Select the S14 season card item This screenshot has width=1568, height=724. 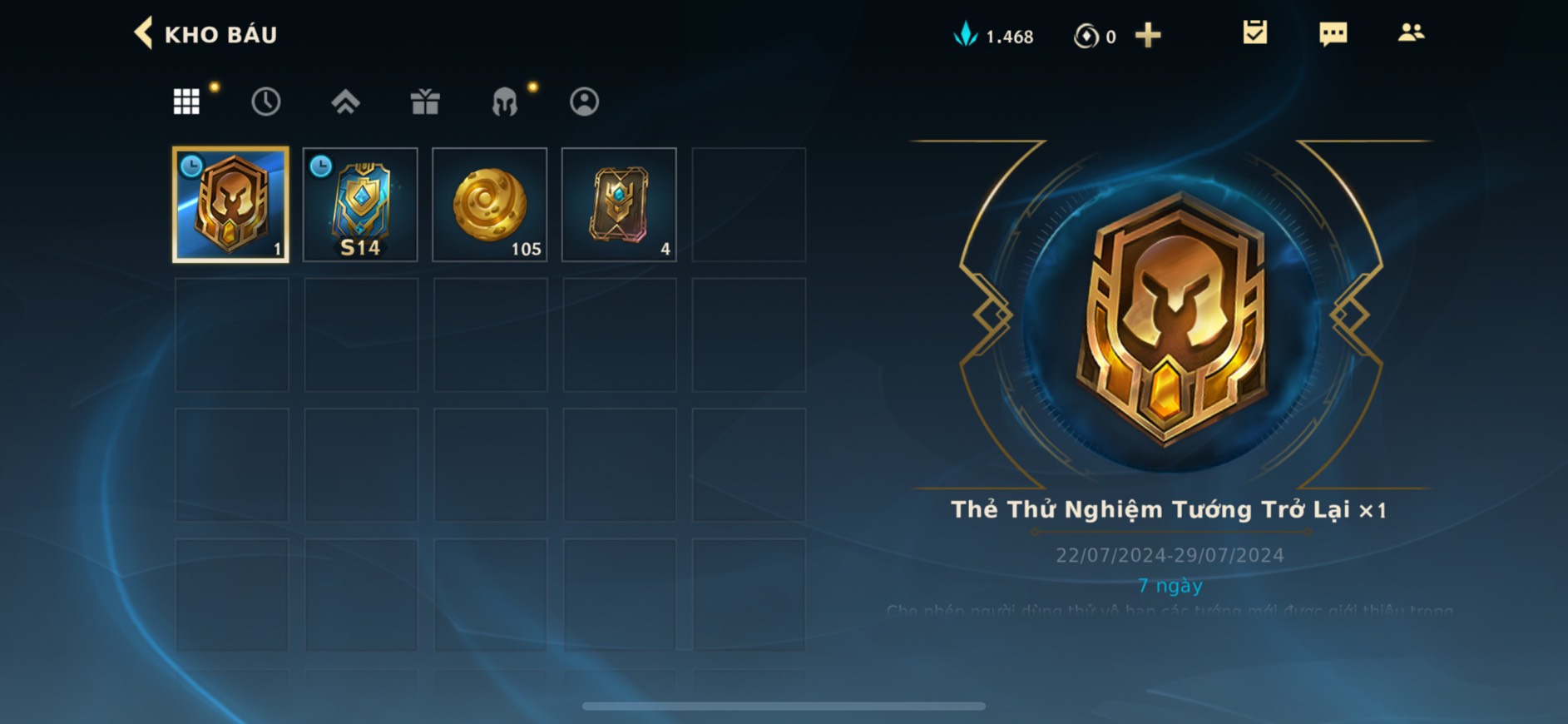pyautogui.click(x=360, y=205)
